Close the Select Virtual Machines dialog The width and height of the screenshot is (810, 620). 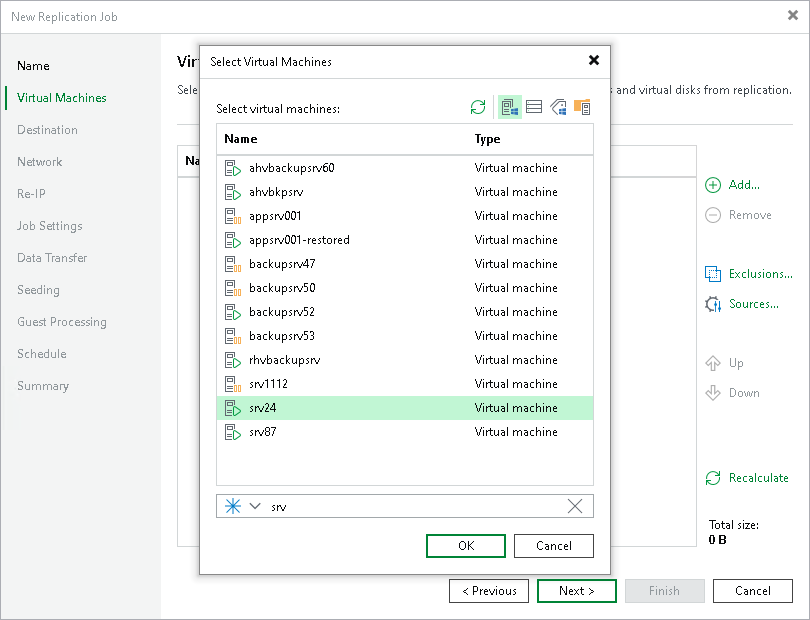(594, 60)
